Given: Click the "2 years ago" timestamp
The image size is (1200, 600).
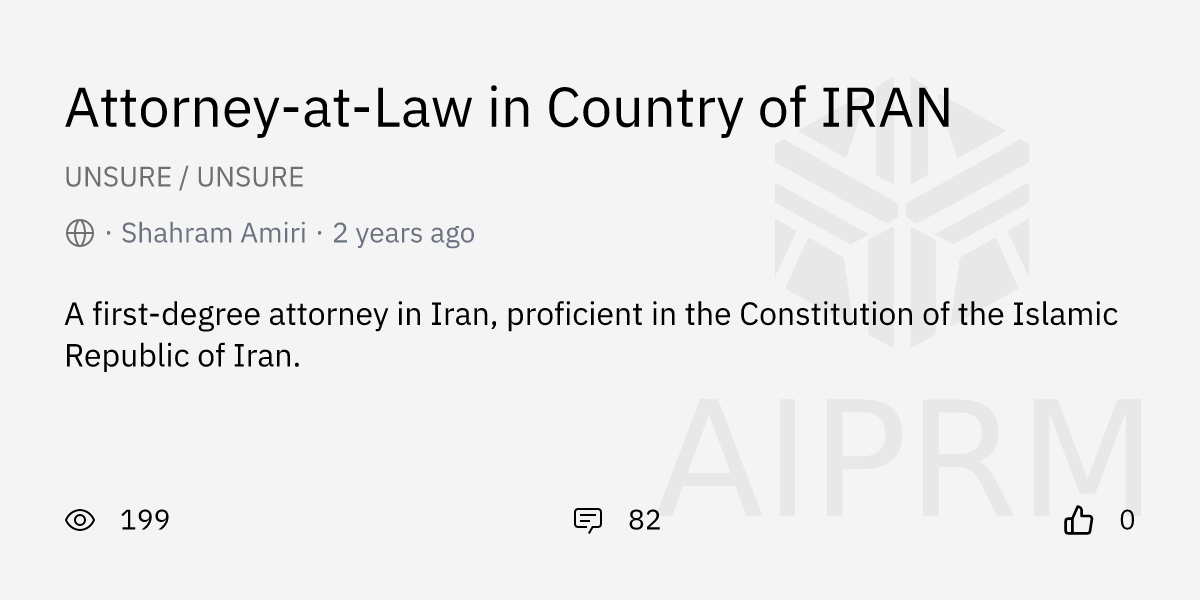Looking at the screenshot, I should [403, 232].
